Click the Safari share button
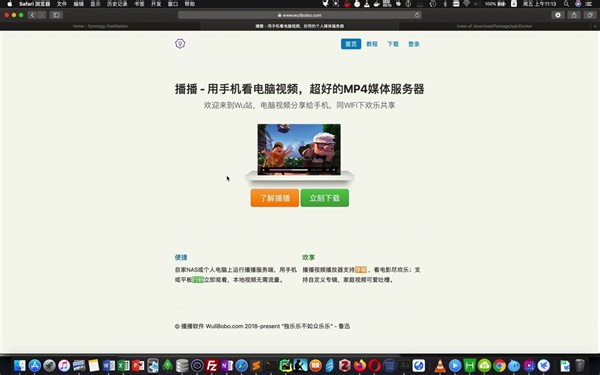Screen dimensions: 600x375 click(574, 15)
